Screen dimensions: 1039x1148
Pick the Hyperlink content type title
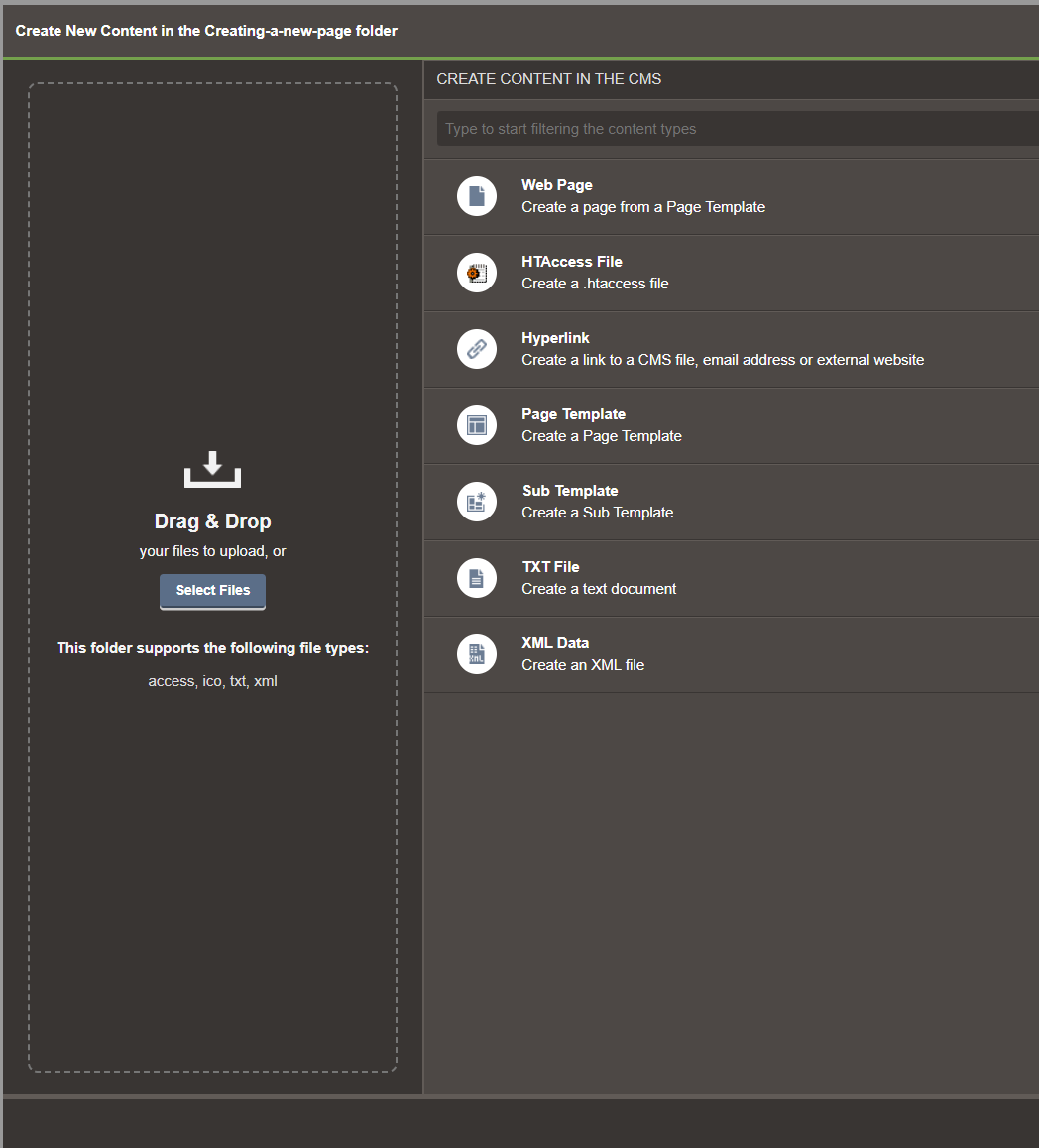tap(555, 338)
